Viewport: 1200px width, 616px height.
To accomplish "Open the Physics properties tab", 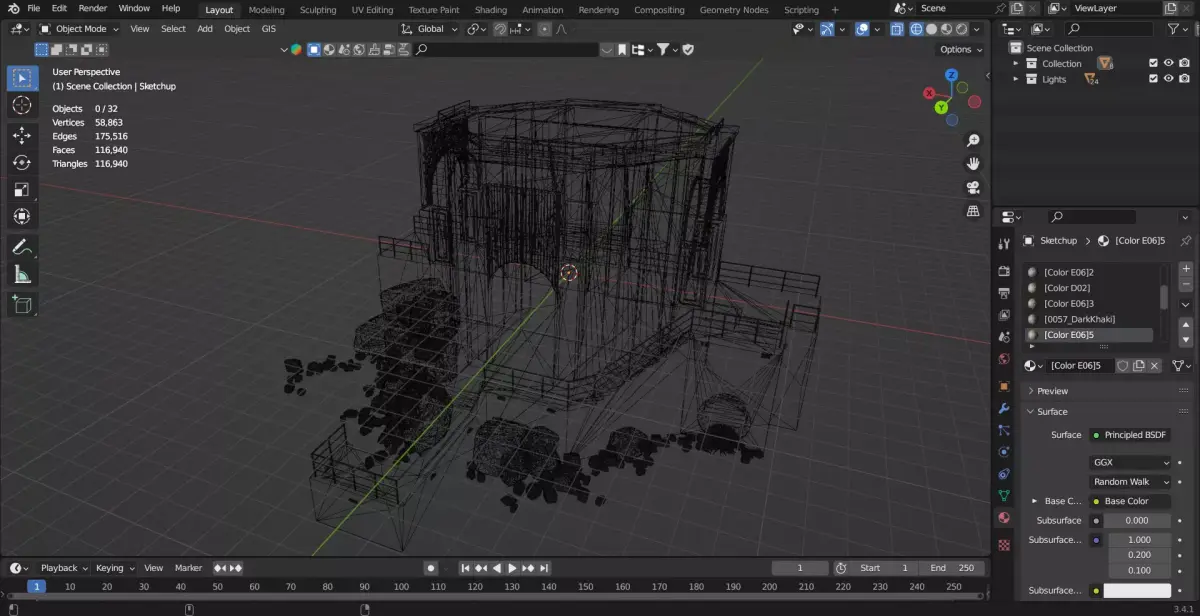I will [x=1004, y=451].
